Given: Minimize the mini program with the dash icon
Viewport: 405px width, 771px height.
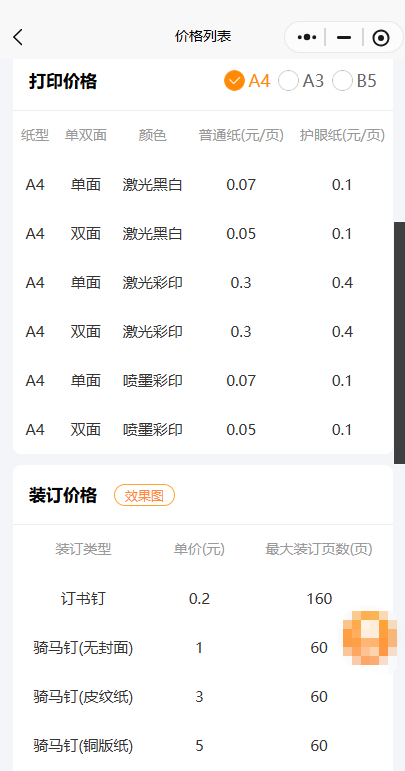Looking at the screenshot, I should (344, 37).
